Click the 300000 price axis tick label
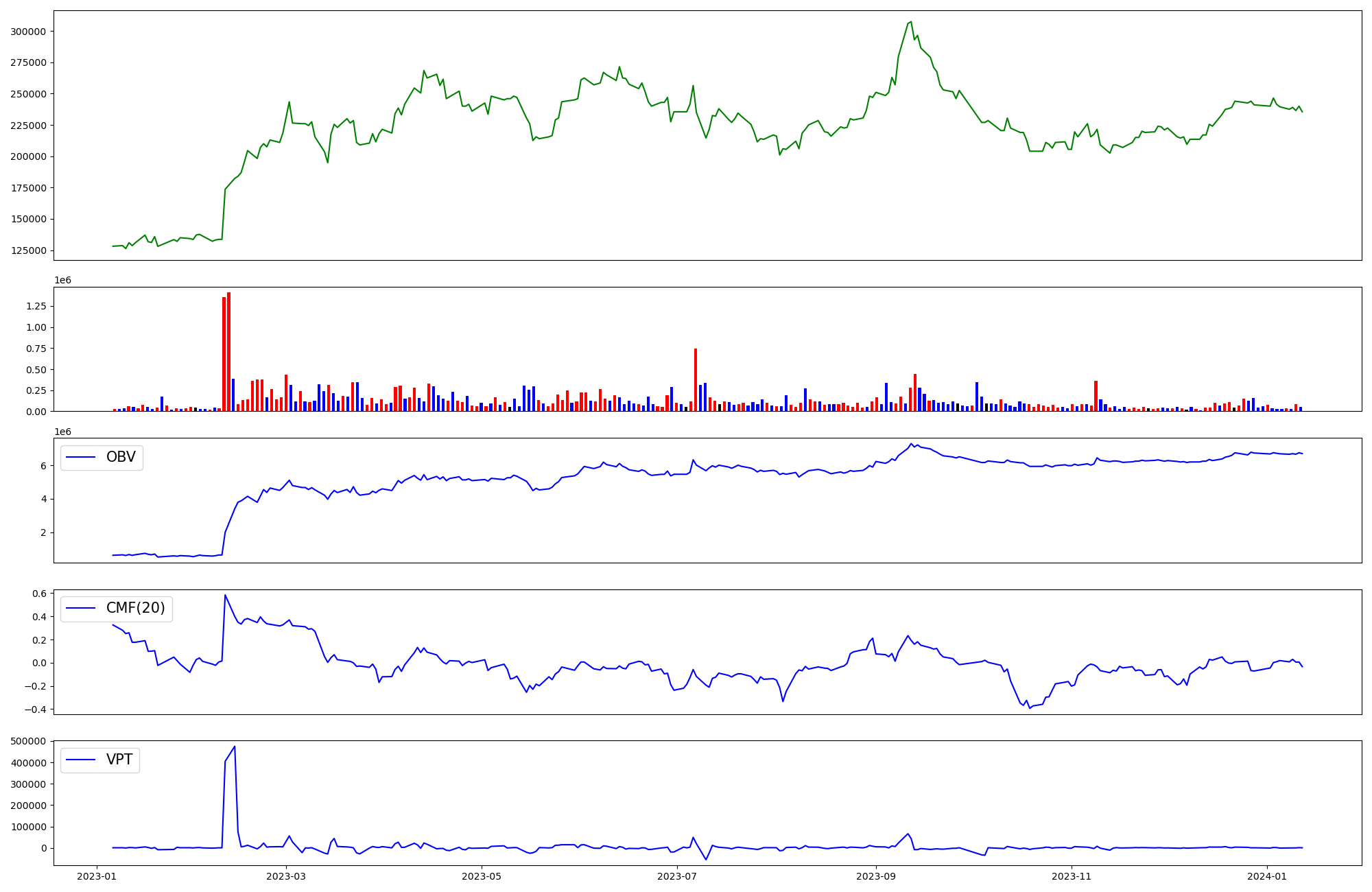 pos(28,32)
